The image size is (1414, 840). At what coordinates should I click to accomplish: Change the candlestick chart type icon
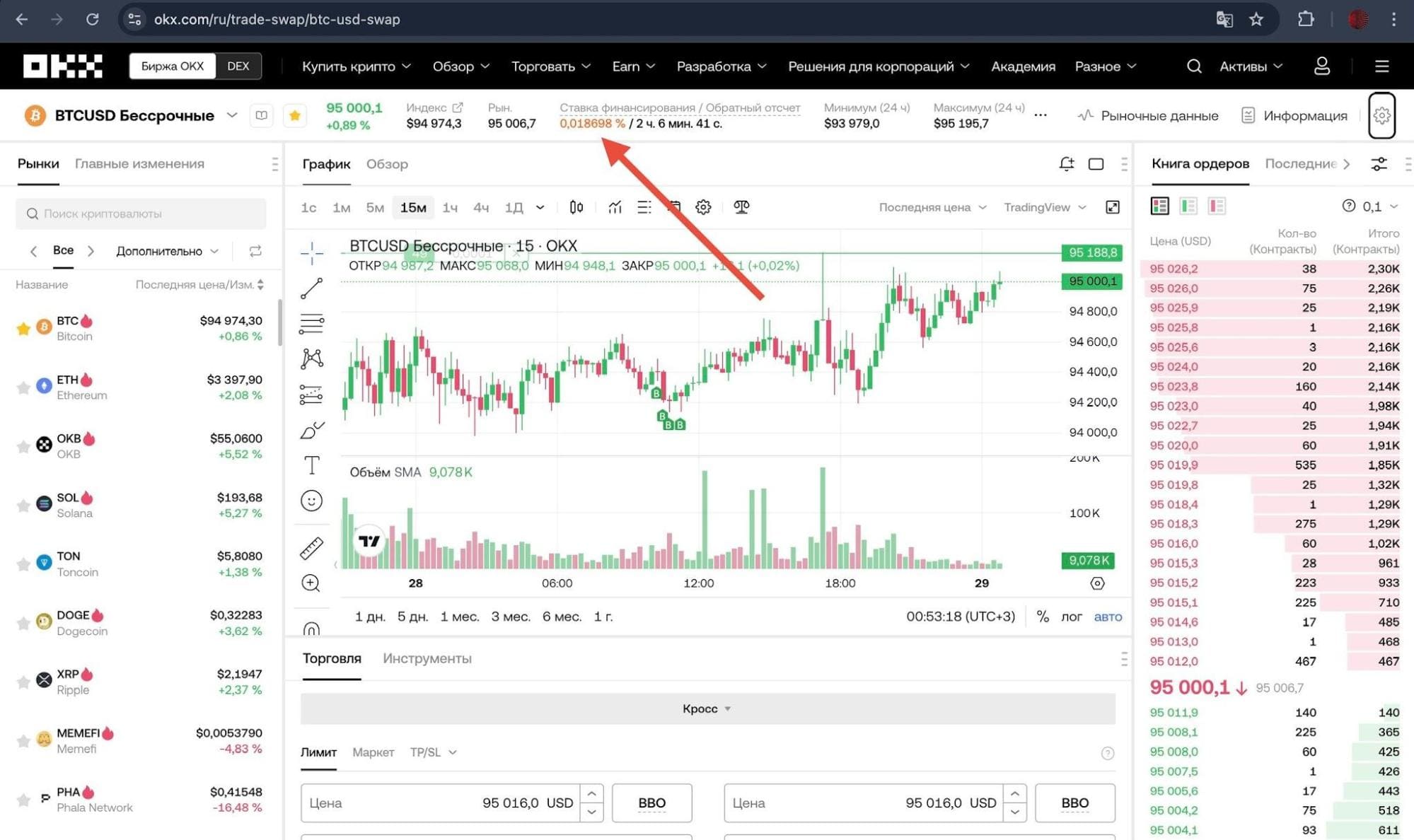pyautogui.click(x=576, y=207)
